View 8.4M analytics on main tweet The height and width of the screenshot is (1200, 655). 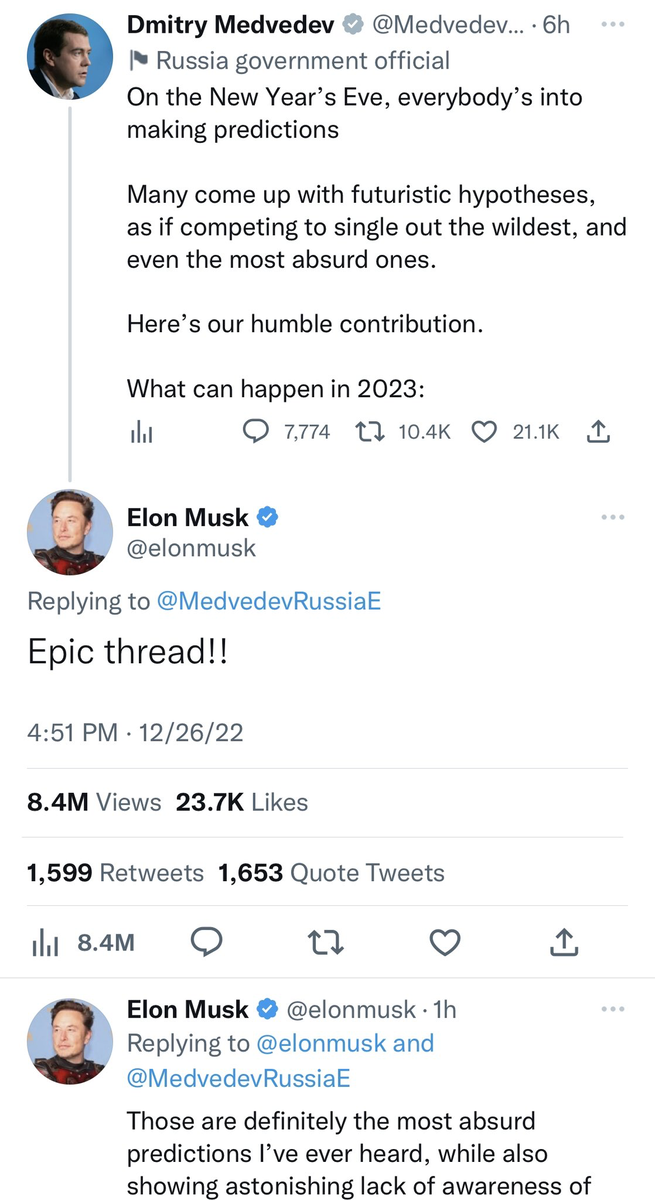[x=84, y=941]
